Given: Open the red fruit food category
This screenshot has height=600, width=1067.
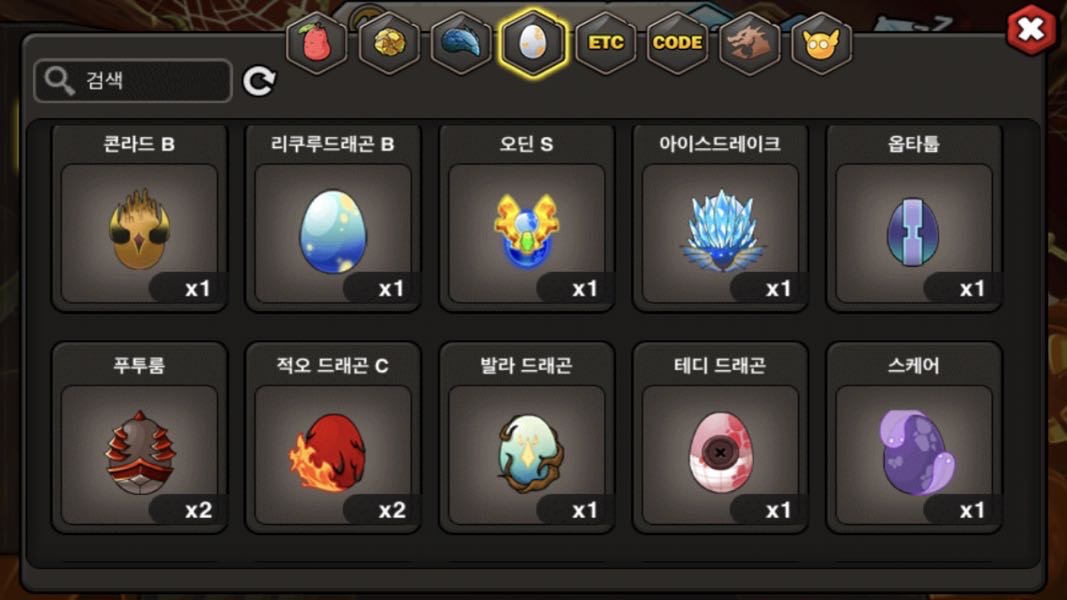Looking at the screenshot, I should (x=316, y=43).
